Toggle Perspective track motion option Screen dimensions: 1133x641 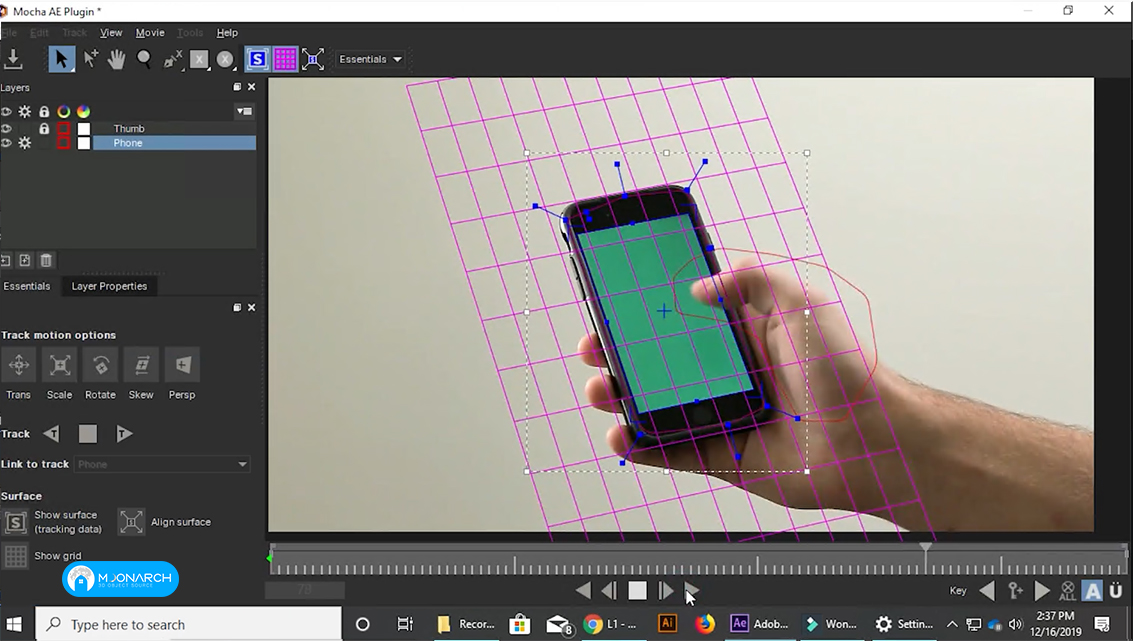coord(182,365)
